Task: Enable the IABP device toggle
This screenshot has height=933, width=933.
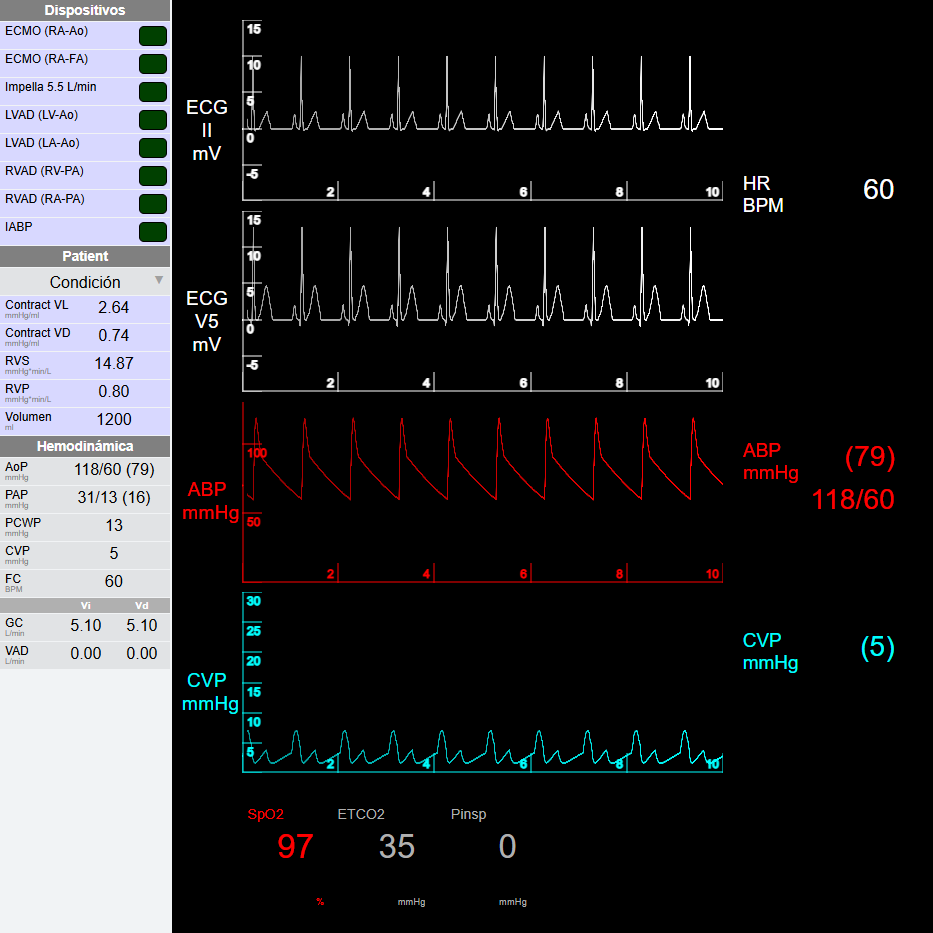Action: pos(153,231)
